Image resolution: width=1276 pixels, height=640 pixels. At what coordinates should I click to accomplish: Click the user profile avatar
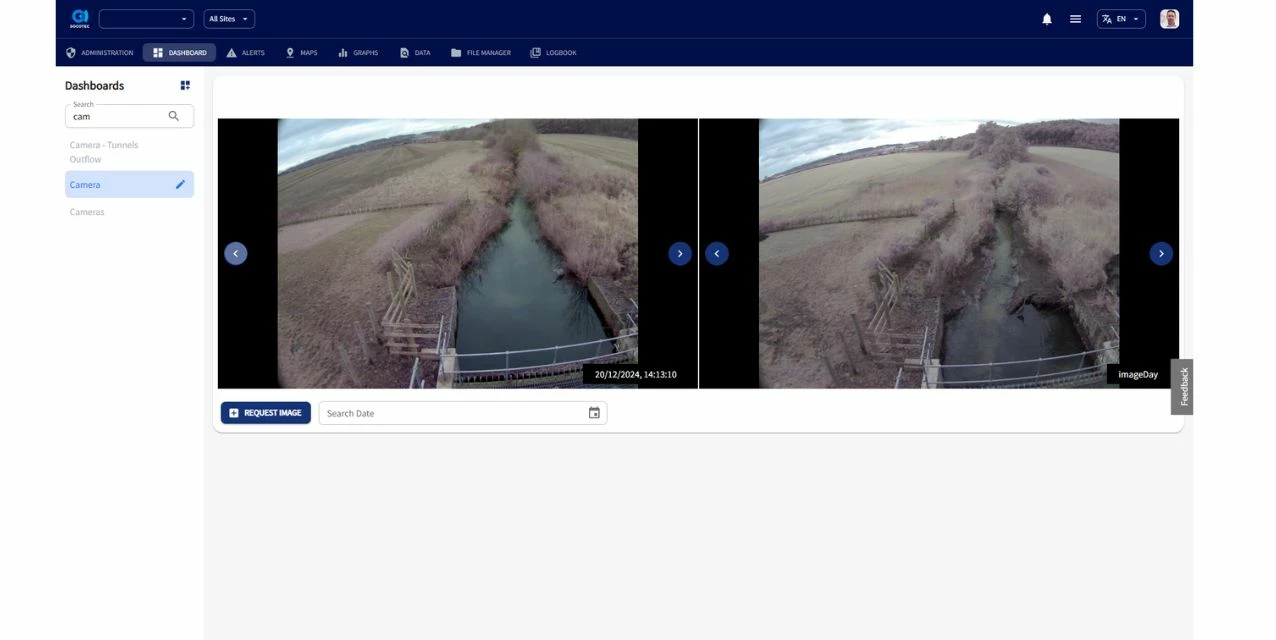coord(1169,19)
